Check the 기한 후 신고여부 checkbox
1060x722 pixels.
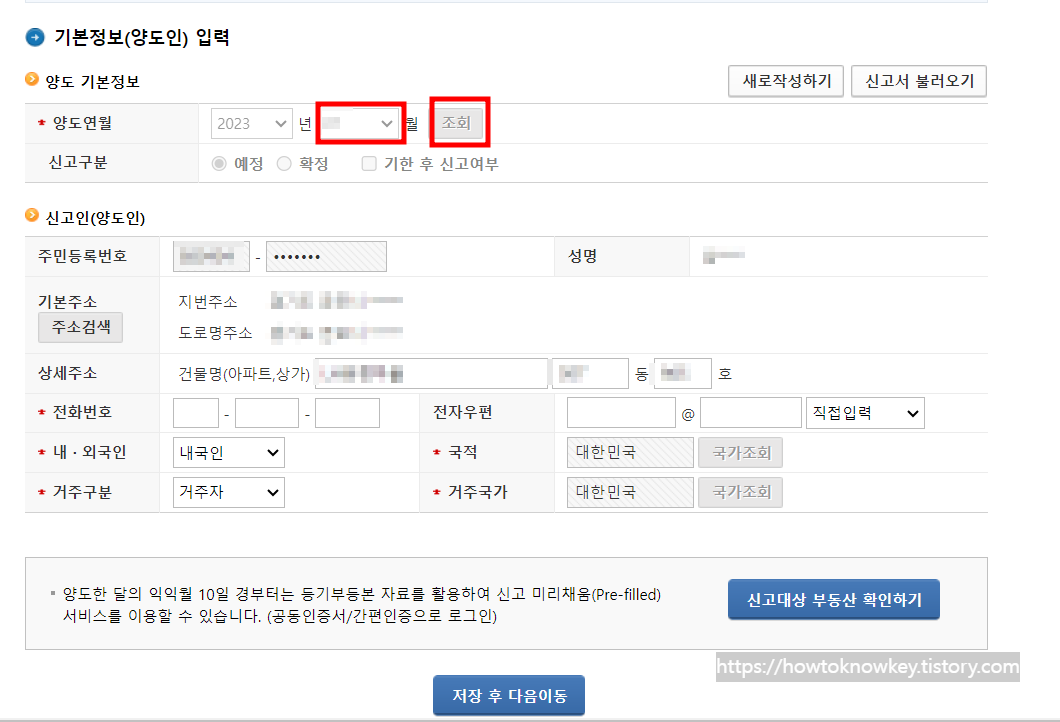tap(368, 161)
